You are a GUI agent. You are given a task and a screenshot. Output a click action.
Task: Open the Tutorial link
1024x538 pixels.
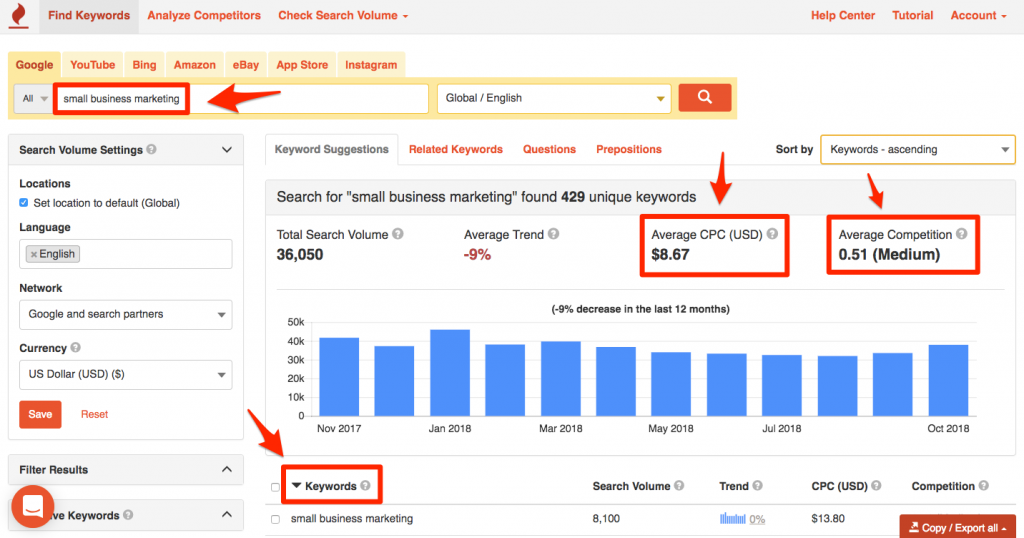click(912, 16)
